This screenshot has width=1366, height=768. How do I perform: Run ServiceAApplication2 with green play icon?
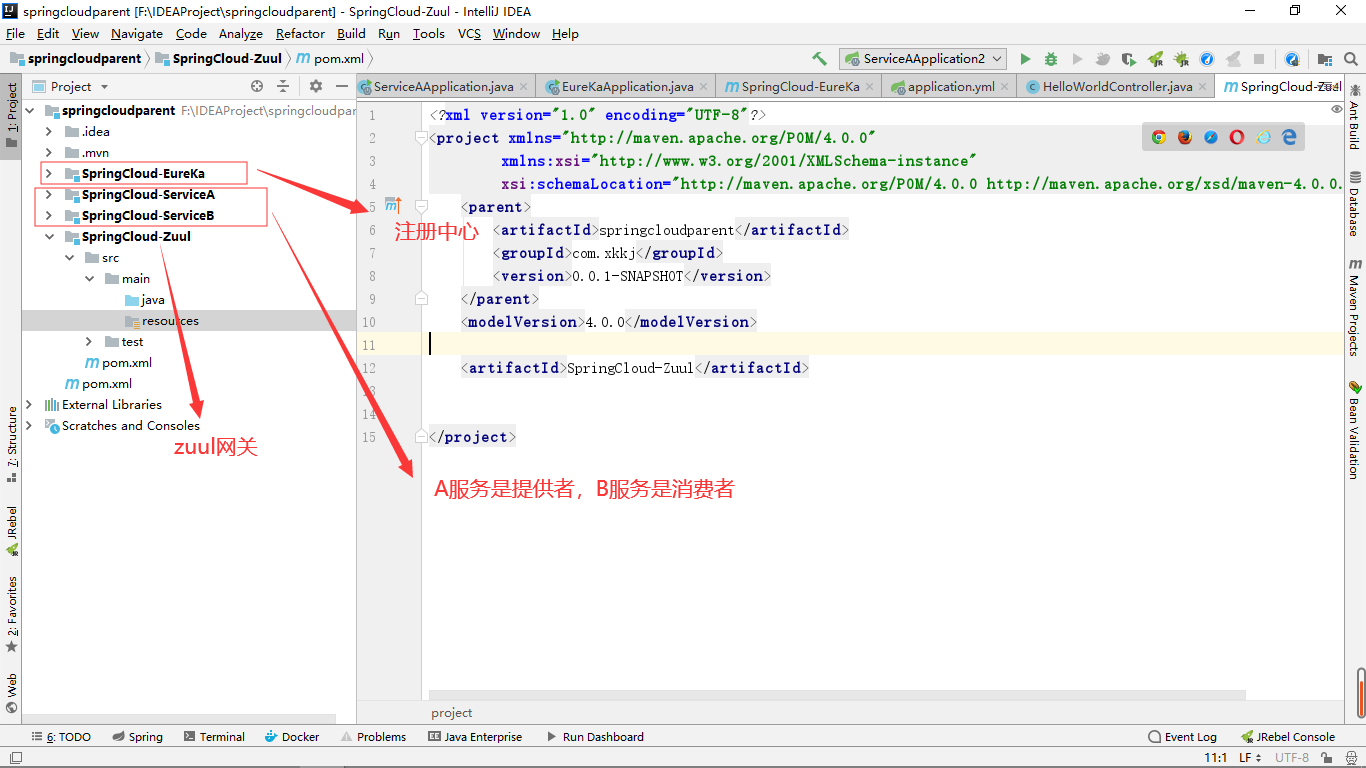(x=1025, y=59)
